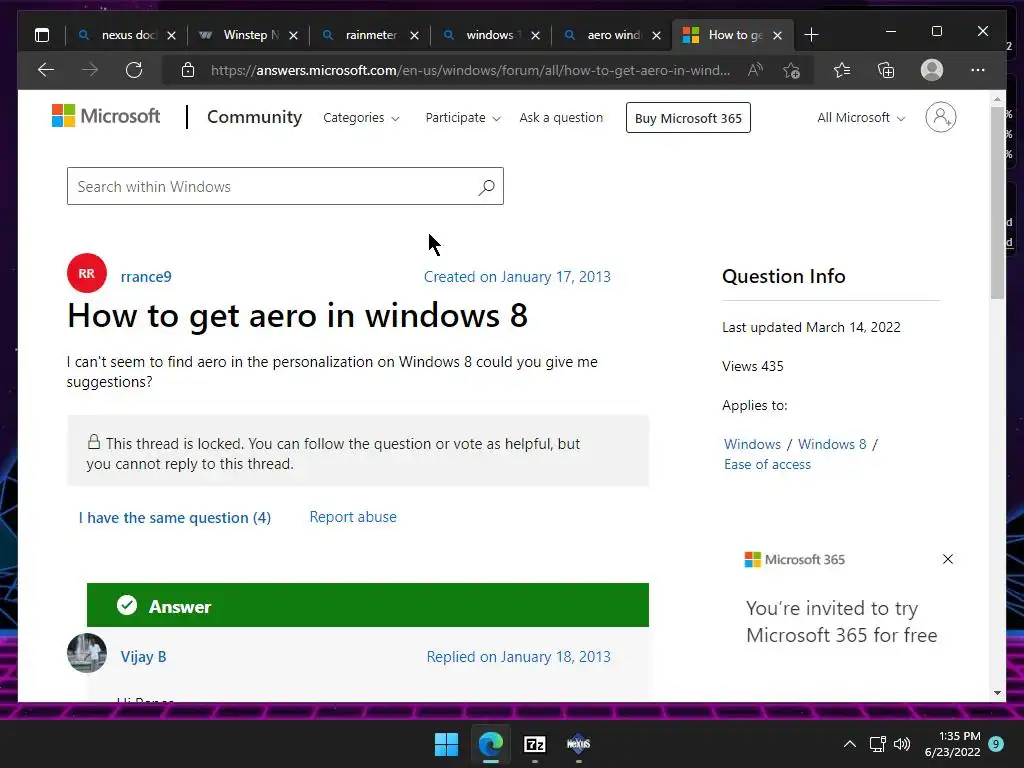Expand the All Microsoft dropdown
This screenshot has height=768, width=1024.
[861, 118]
